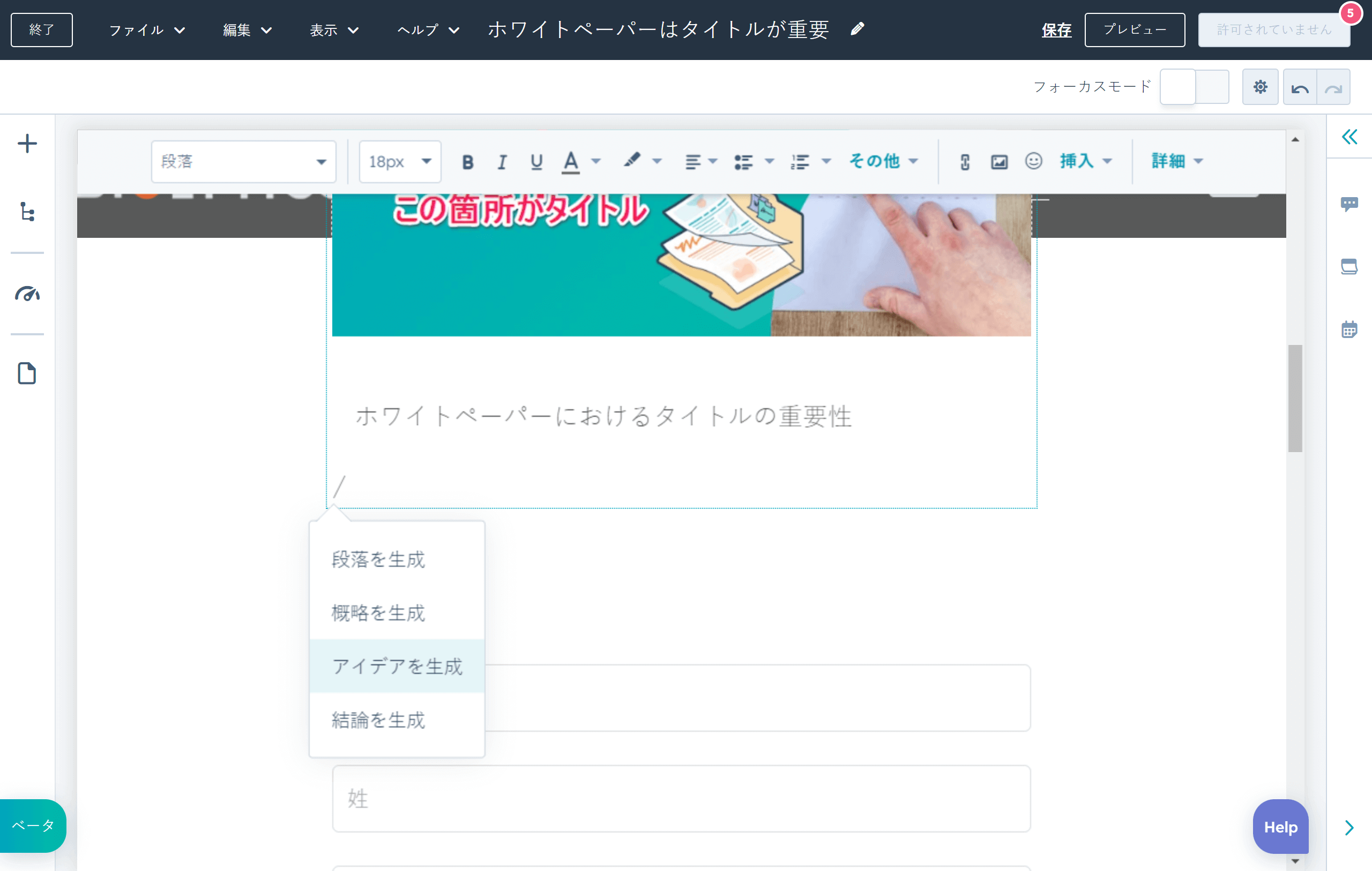Open the 詳細 dropdown

(1177, 161)
